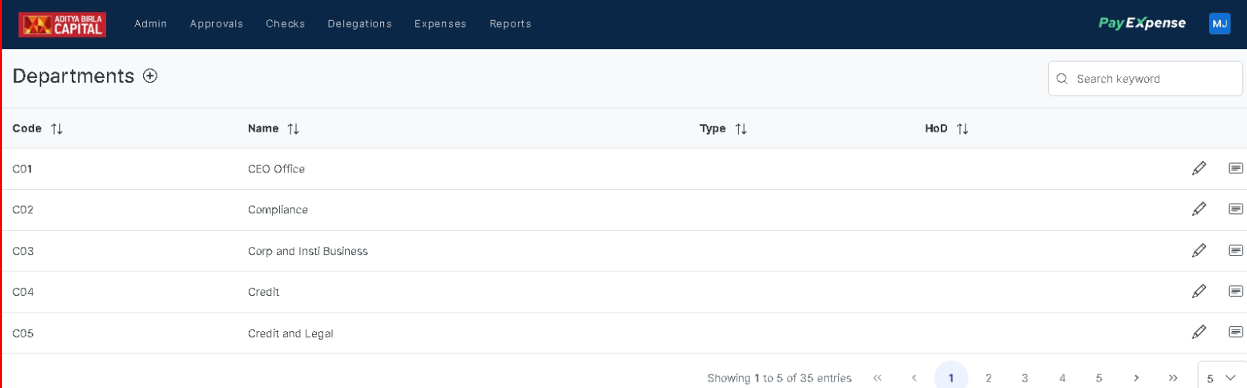The width and height of the screenshot is (1247, 388).
Task: Open the Expenses menu
Action: point(440,24)
